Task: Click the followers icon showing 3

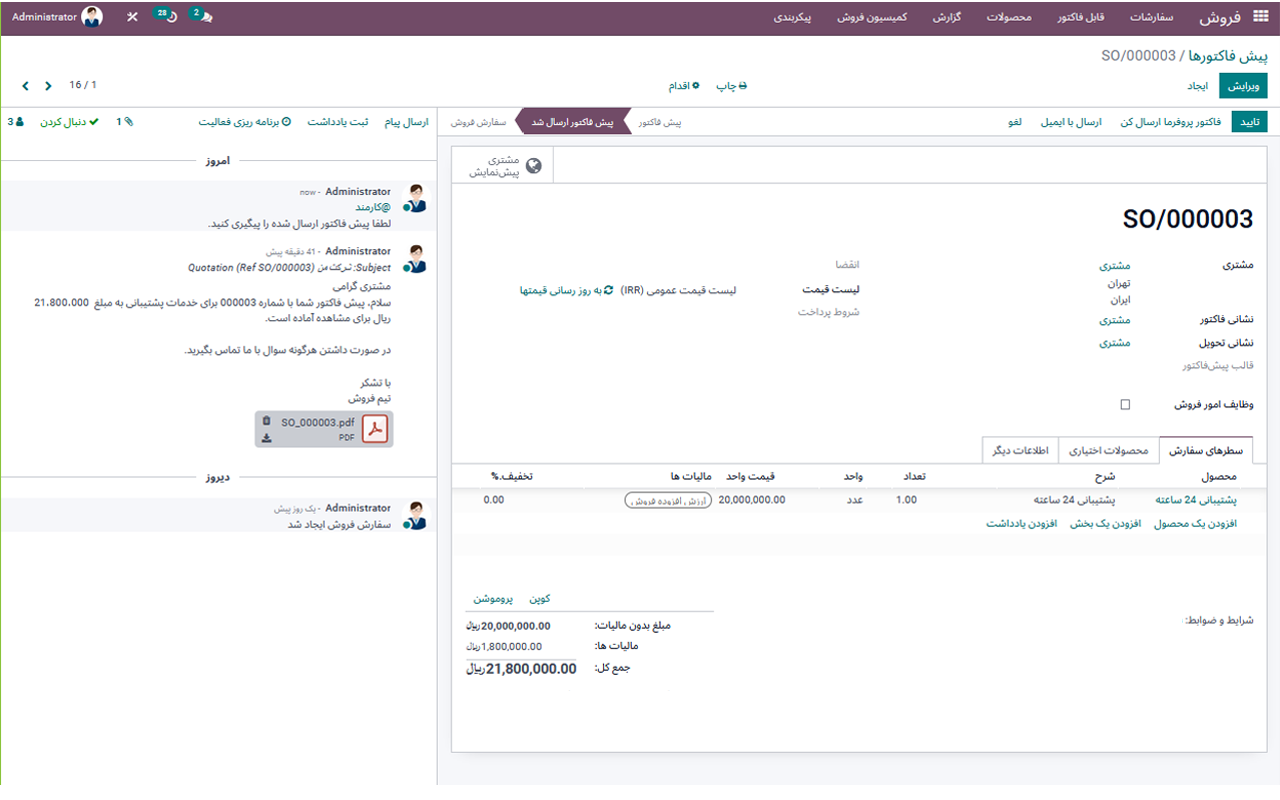Action: tap(17, 121)
